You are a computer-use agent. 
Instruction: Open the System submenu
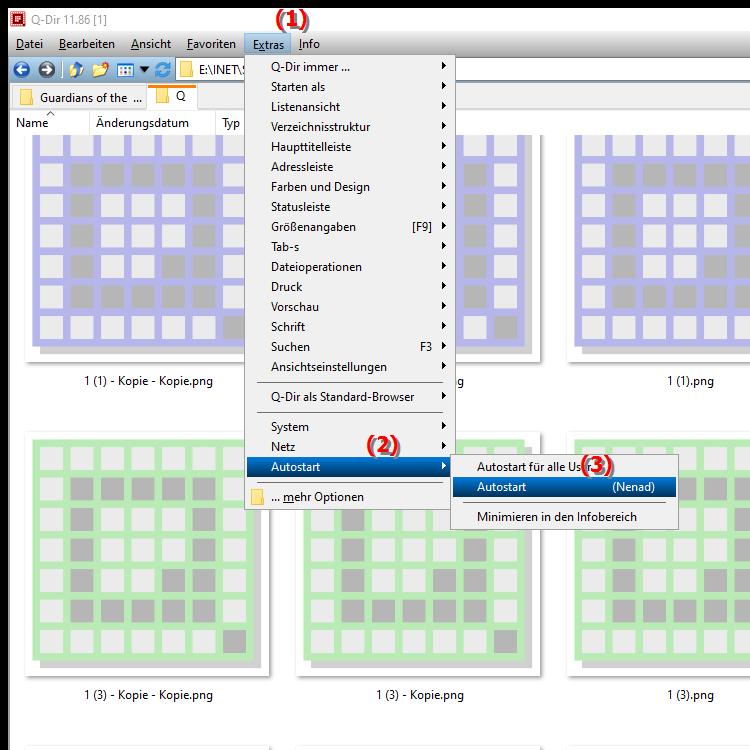pos(350,427)
